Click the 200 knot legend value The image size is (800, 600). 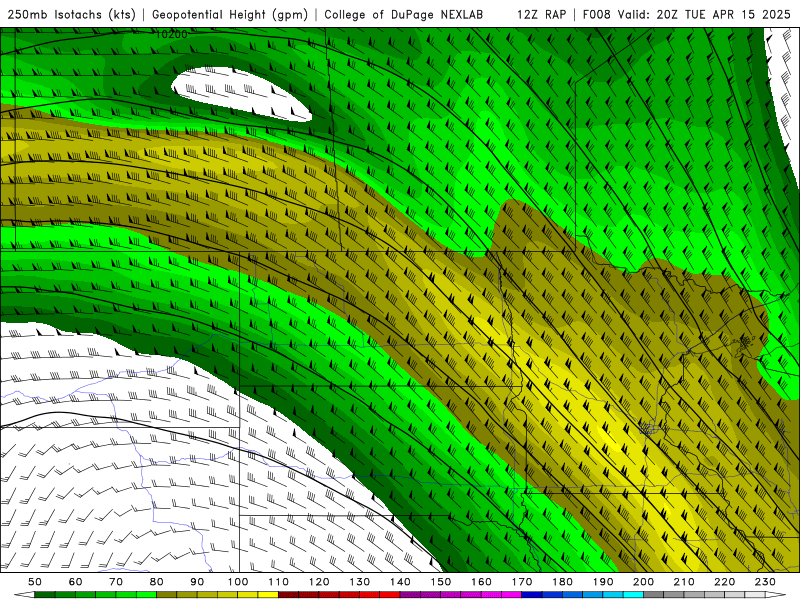(x=644, y=582)
